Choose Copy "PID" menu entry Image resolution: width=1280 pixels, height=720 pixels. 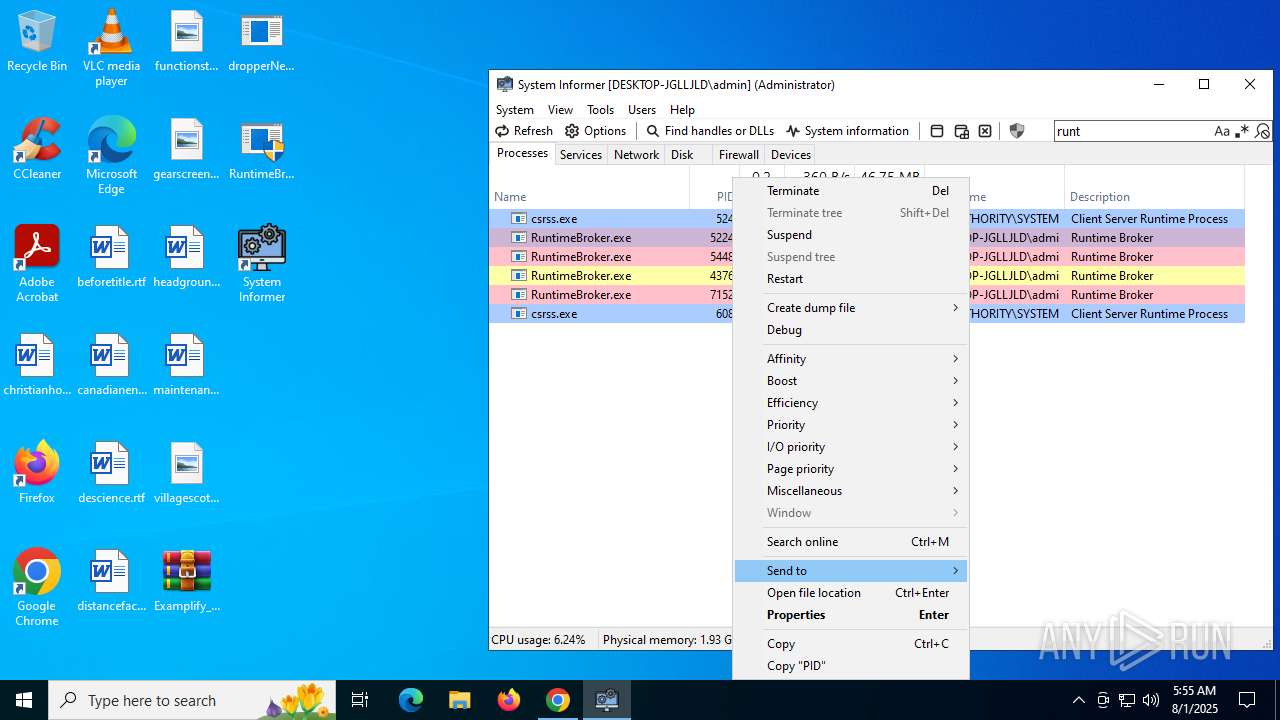point(851,666)
